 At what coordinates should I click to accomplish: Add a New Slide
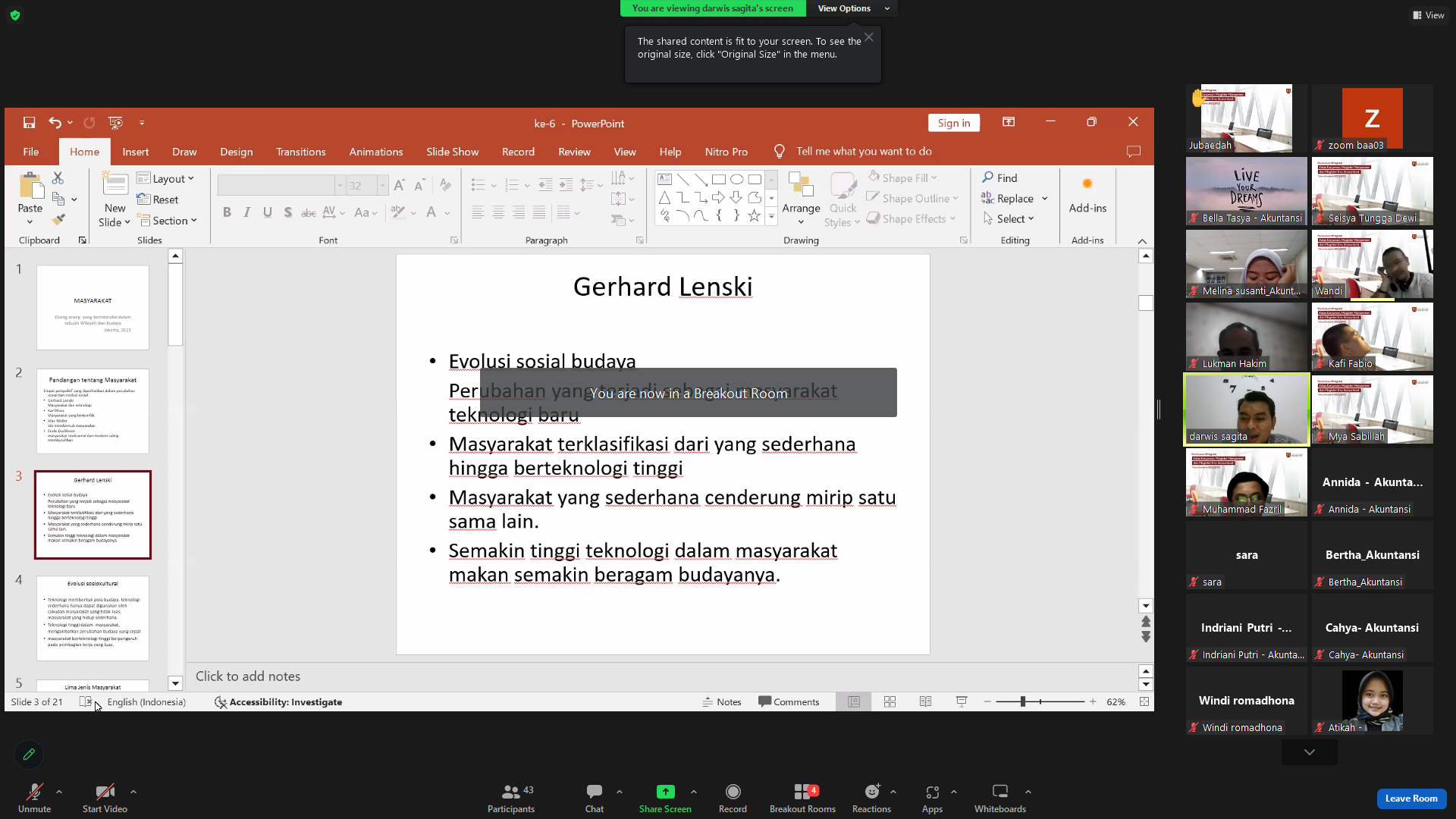pyautogui.click(x=115, y=199)
